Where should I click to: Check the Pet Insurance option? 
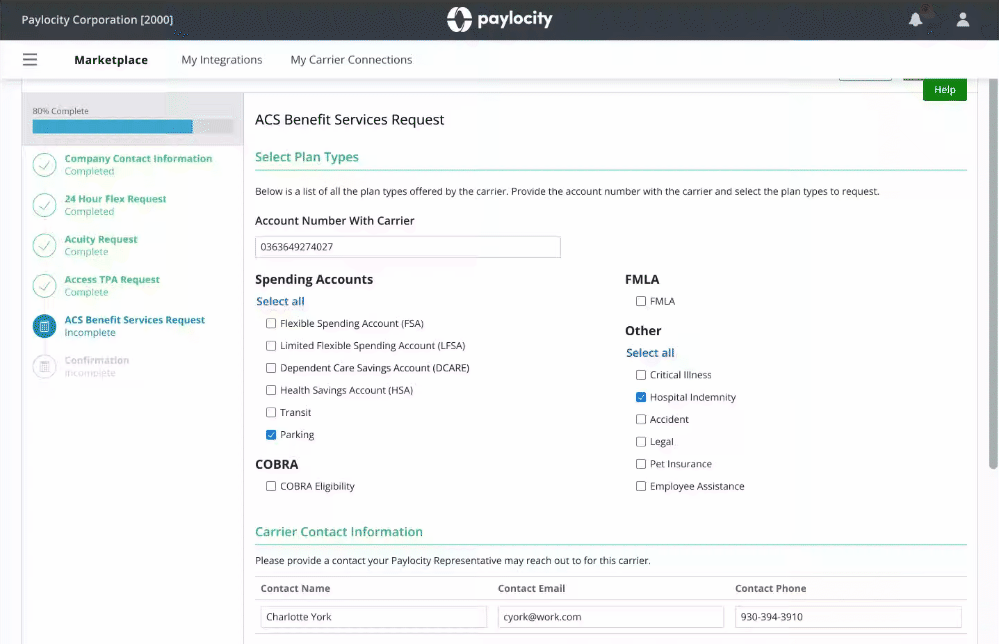[x=641, y=464]
